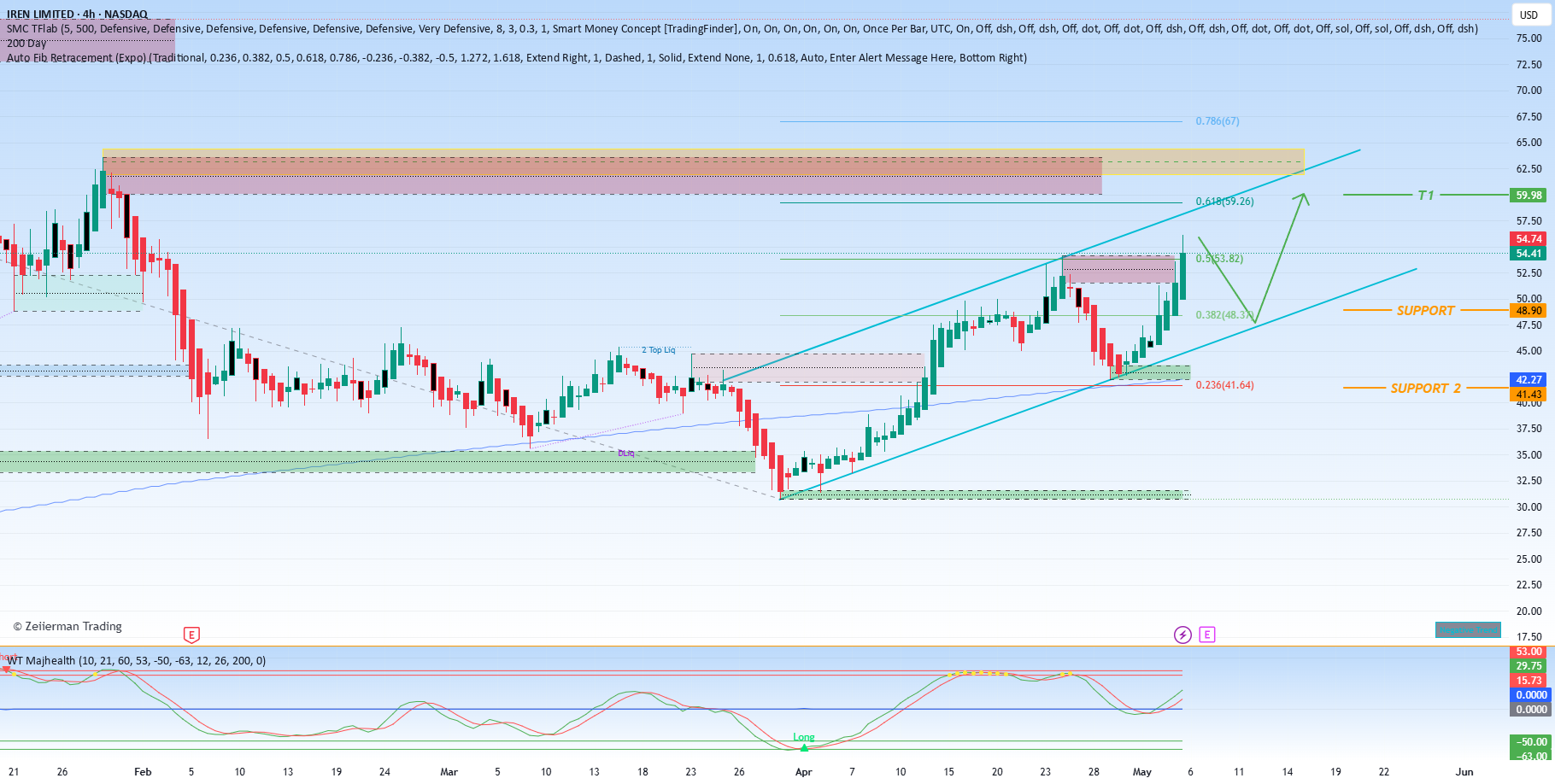The width and height of the screenshot is (1555, 784).
Task: Click the SUPPORT 2 text label
Action: [x=1425, y=389]
